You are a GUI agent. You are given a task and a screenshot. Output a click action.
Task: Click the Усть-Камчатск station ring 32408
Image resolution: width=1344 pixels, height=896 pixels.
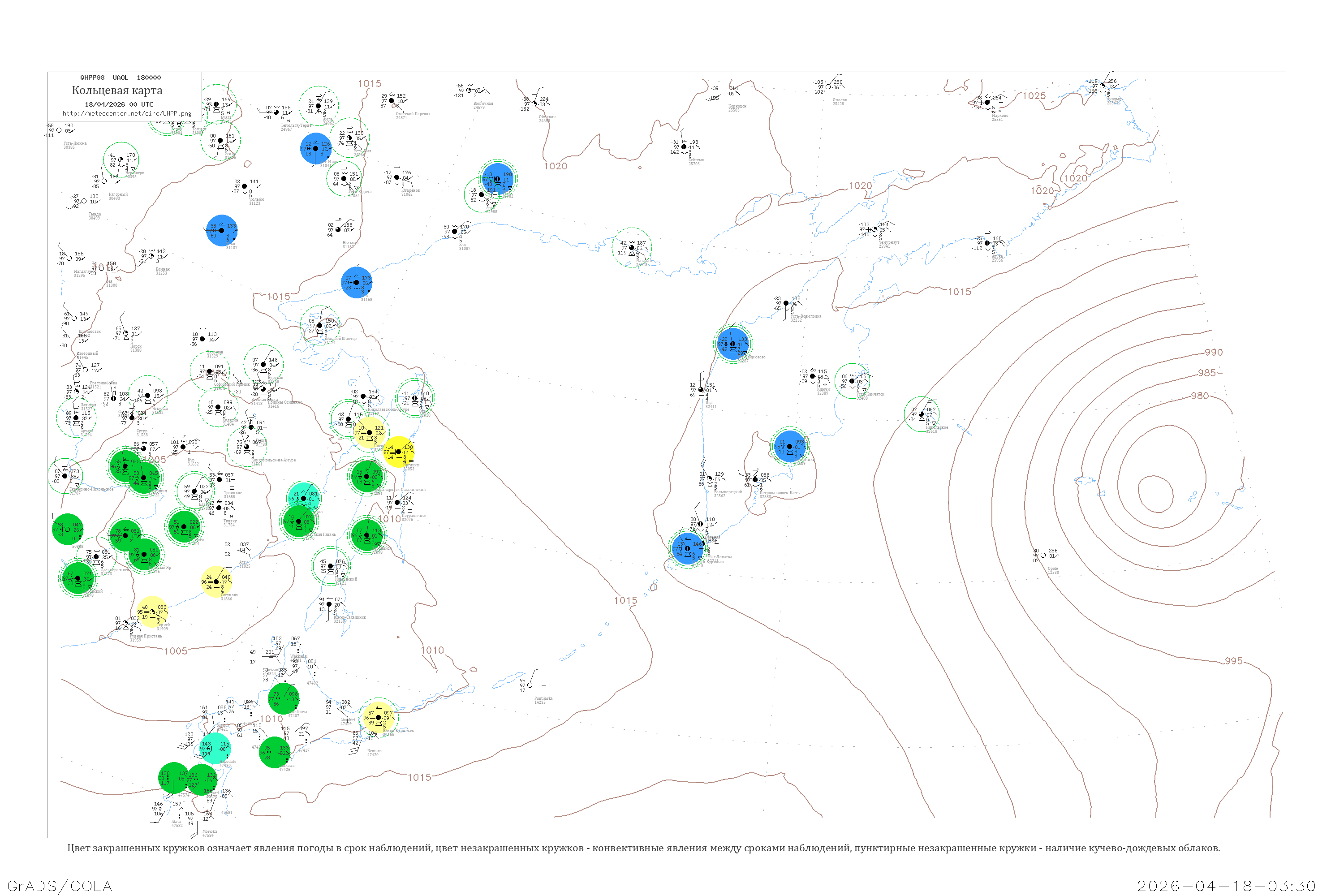852,381
